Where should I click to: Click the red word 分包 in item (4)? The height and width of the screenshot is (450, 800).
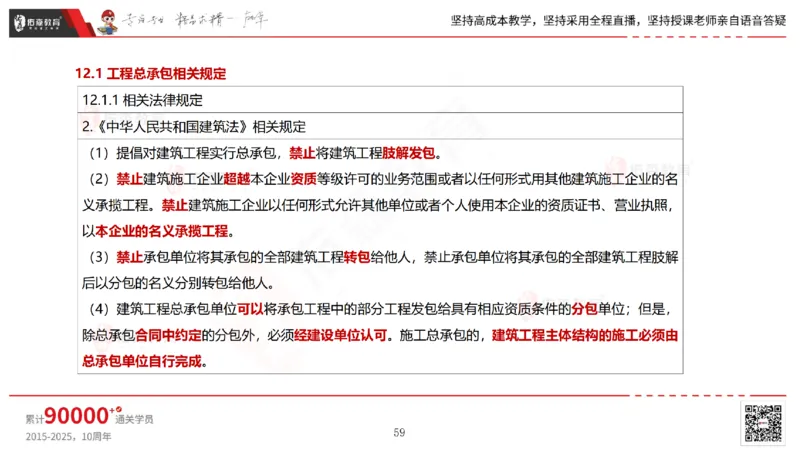click(584, 309)
